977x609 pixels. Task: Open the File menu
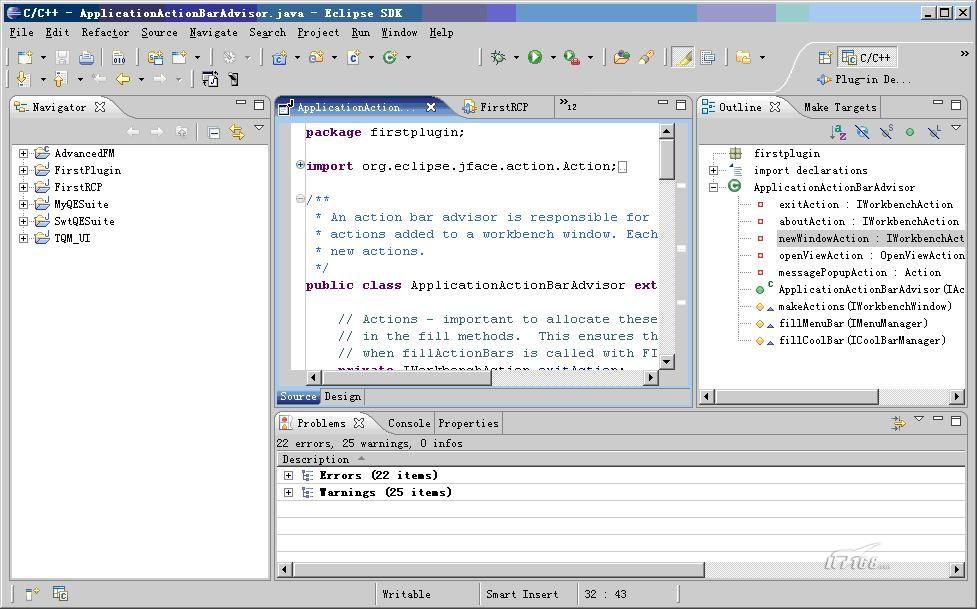(21, 32)
